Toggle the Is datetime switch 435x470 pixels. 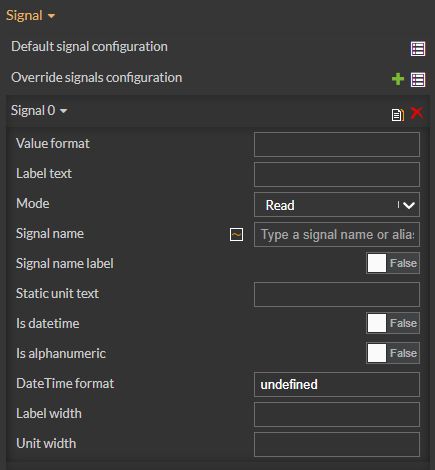[x=393, y=323]
